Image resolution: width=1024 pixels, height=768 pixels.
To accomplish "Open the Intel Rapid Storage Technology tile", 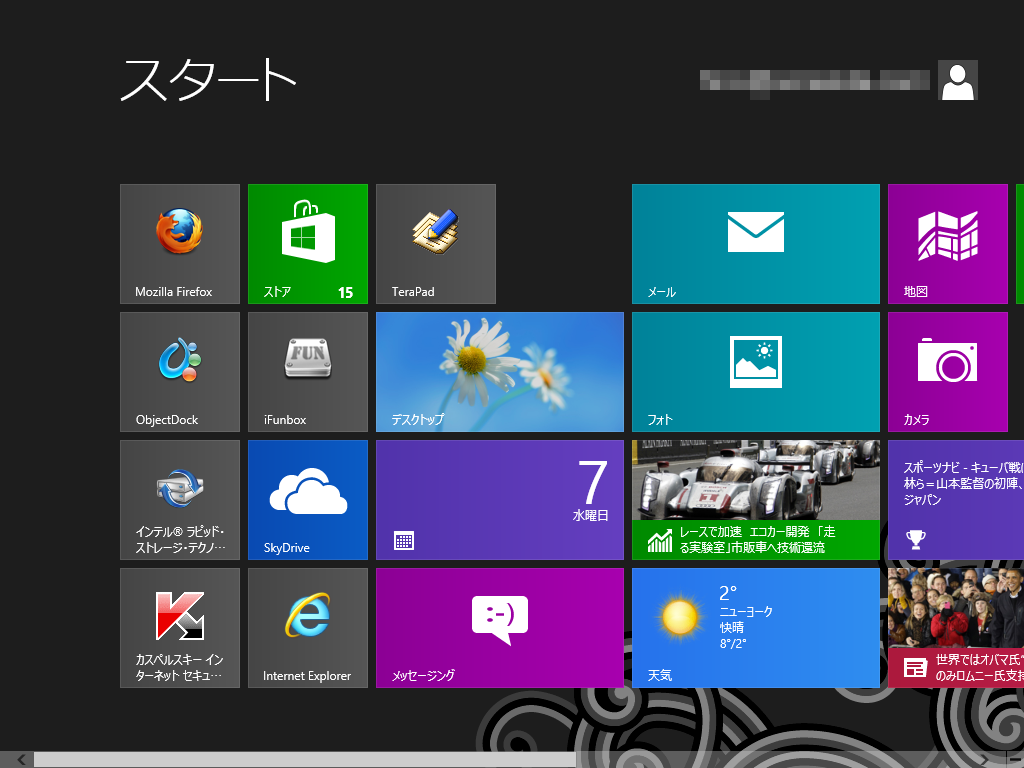I will pyautogui.click(x=180, y=500).
